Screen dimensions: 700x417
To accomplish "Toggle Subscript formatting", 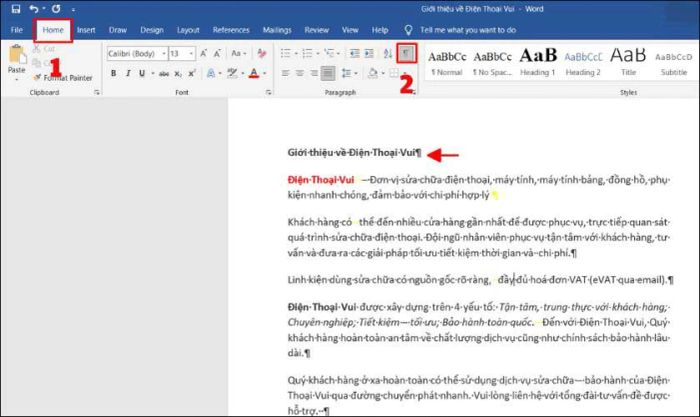I will tap(178, 73).
